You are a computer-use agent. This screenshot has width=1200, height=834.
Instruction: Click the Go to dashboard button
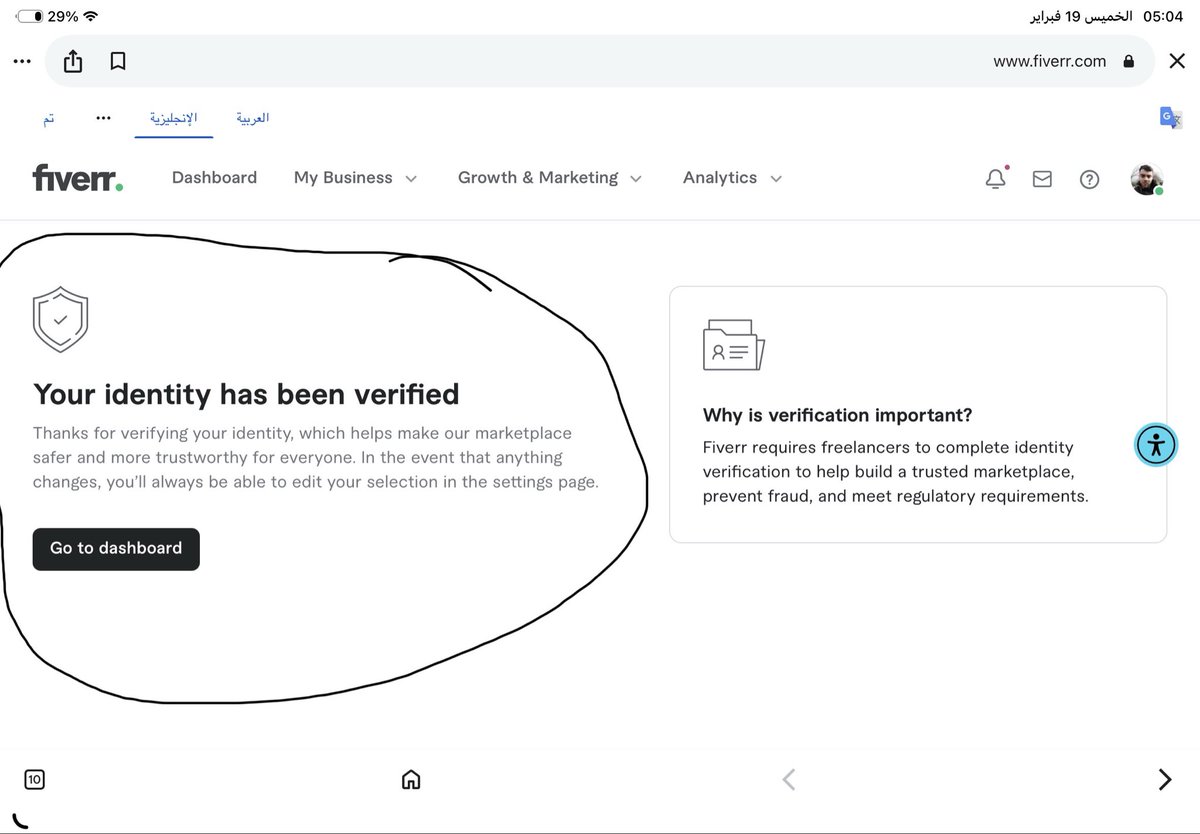pyautogui.click(x=116, y=549)
